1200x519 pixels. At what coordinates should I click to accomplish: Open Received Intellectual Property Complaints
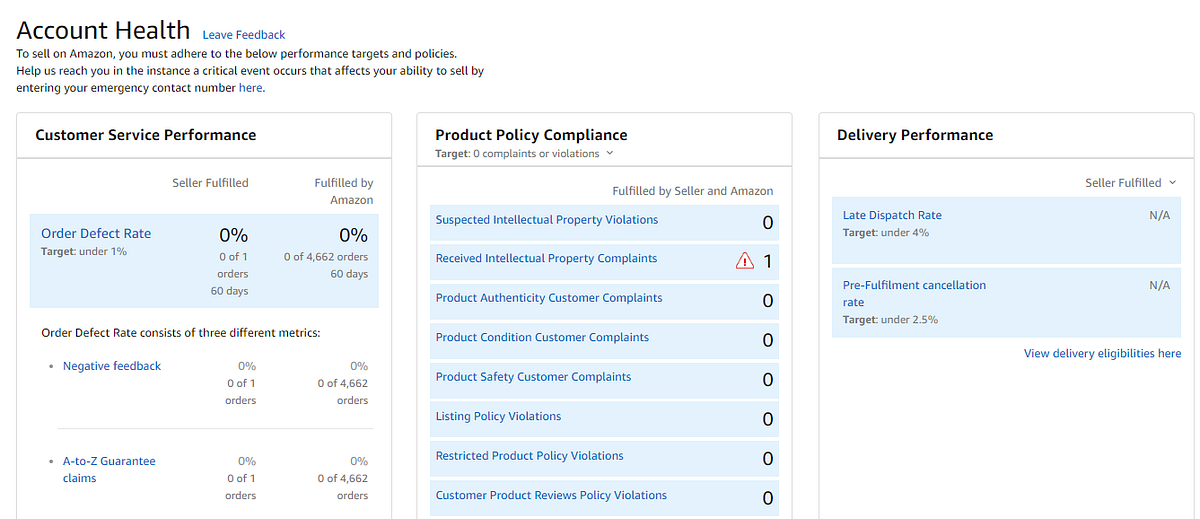[546, 258]
